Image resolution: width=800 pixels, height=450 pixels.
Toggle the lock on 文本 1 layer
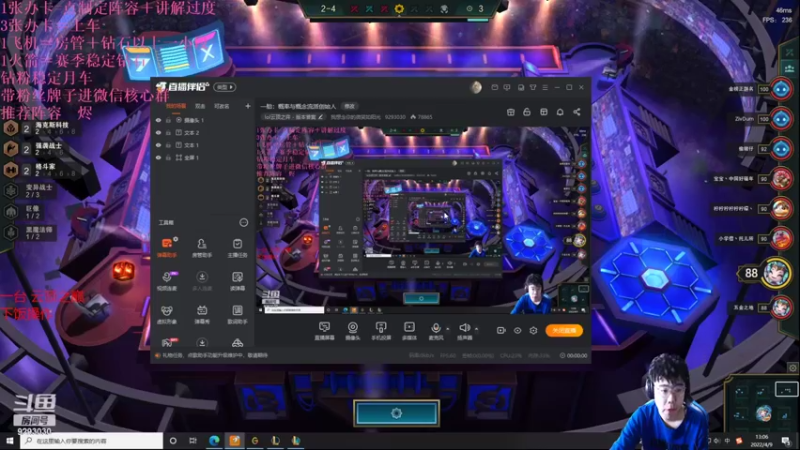(x=168, y=145)
